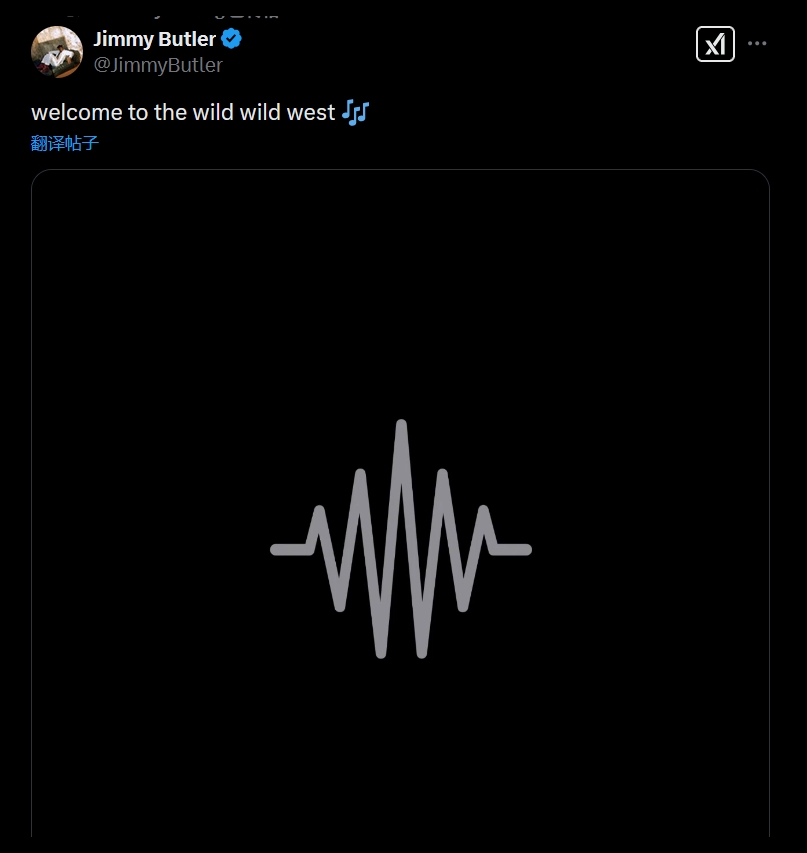Click the @JimmyButler handle
This screenshot has width=807, height=853.
[x=158, y=65]
